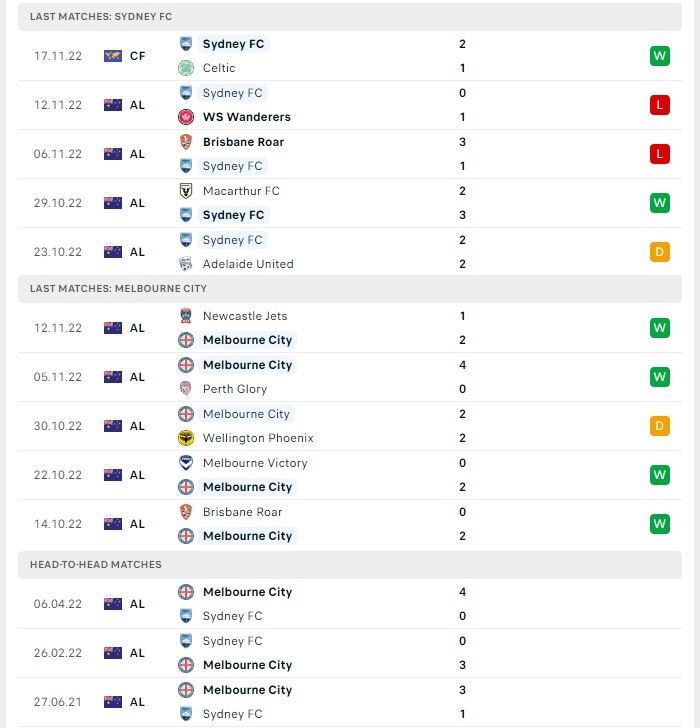This screenshot has width=700, height=728.
Task: Click the Celtic club crest icon
Action: (x=186, y=68)
